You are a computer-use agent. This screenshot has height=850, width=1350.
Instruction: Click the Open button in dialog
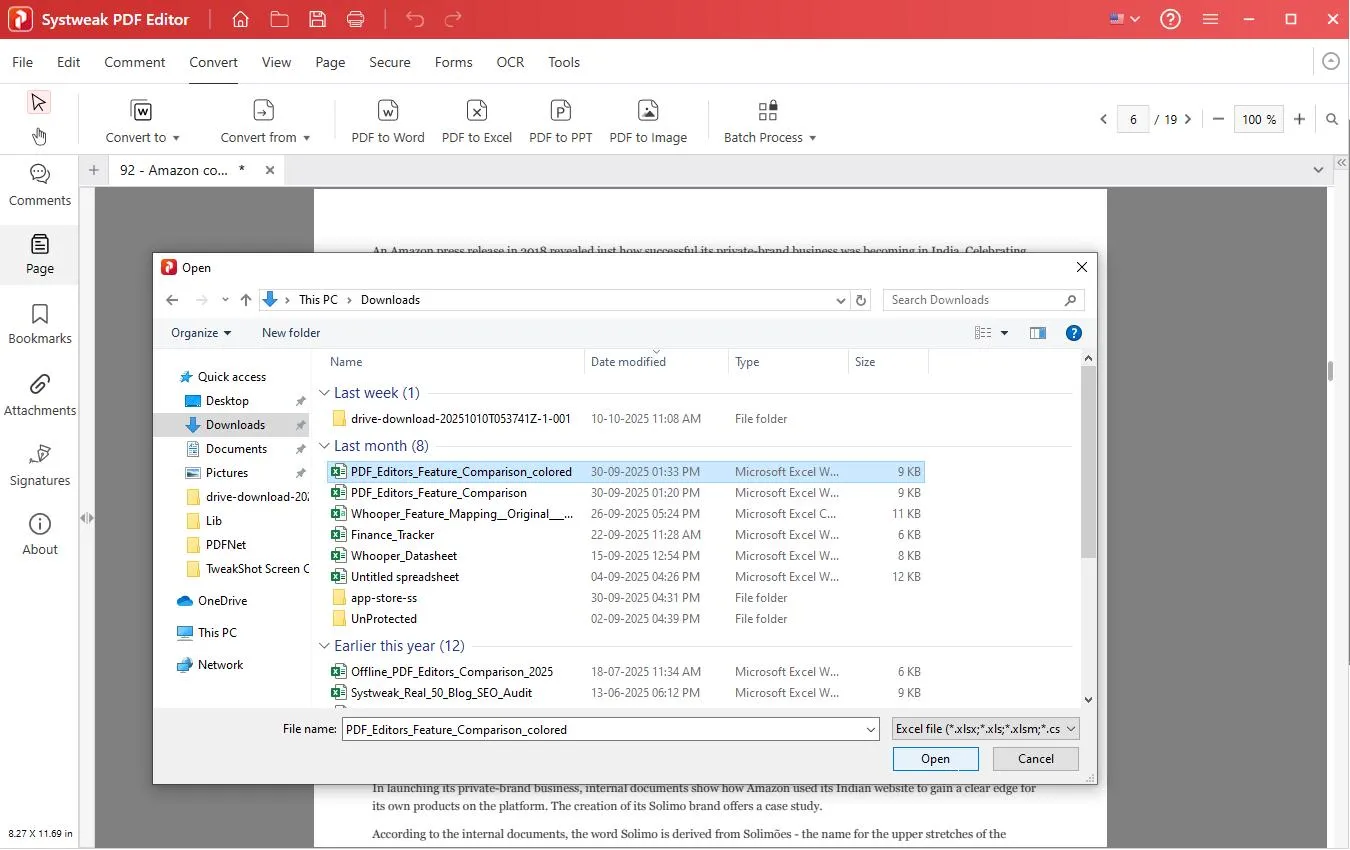point(935,759)
